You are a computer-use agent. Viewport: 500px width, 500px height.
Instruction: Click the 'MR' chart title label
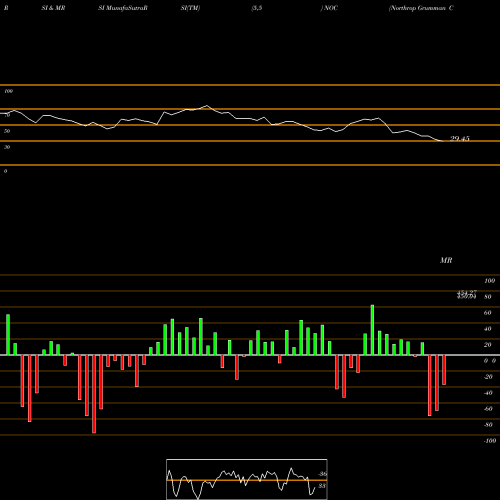coord(446,260)
